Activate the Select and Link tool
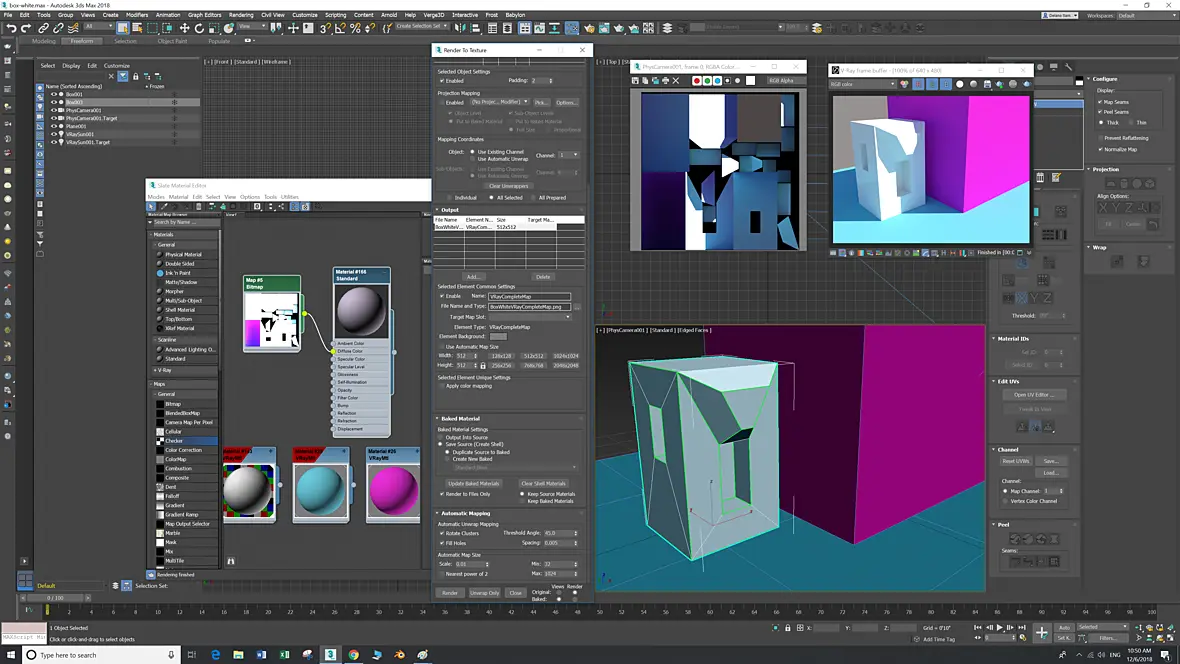Screen dimensions: 1180x664 point(44,28)
